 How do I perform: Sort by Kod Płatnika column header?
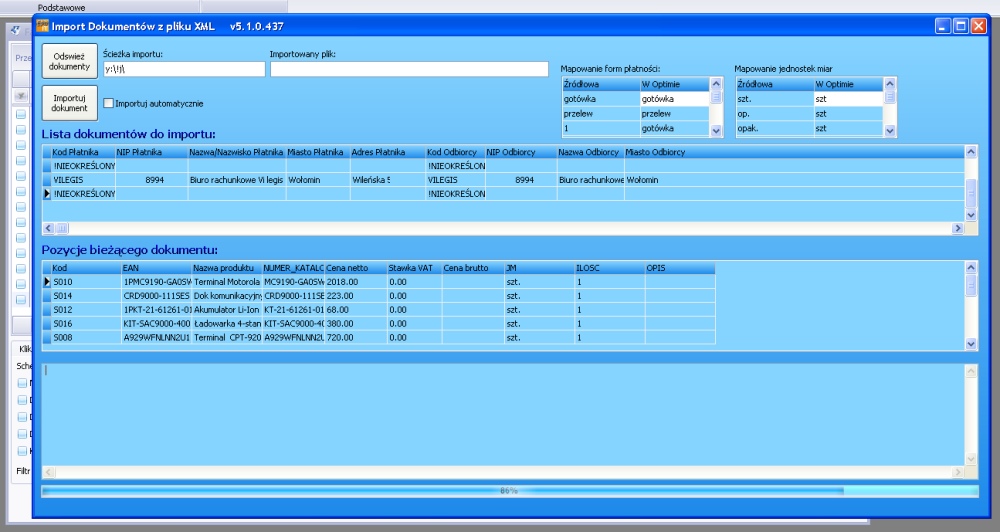(82, 152)
